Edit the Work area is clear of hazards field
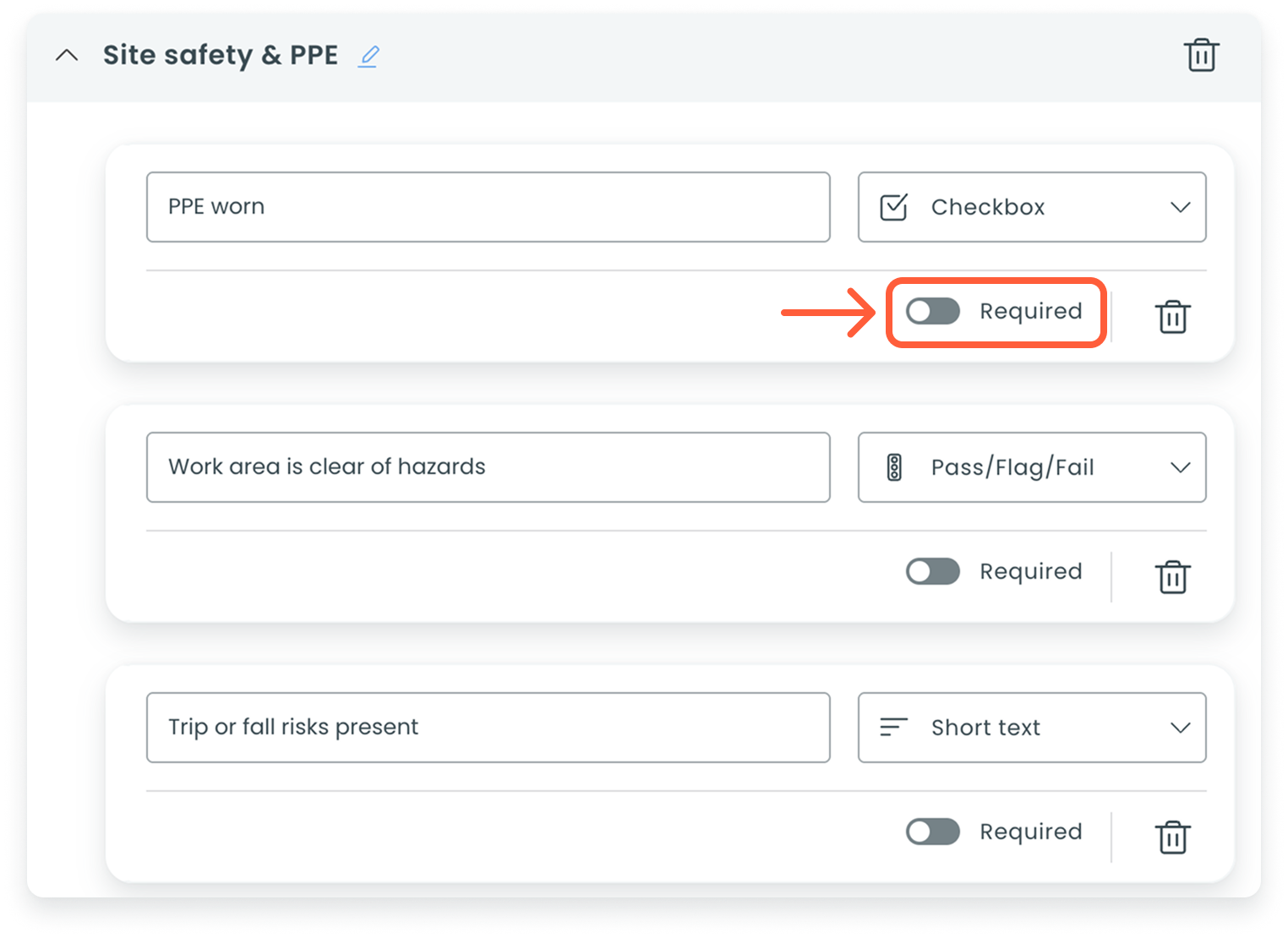The height and width of the screenshot is (938, 1288). click(x=488, y=467)
